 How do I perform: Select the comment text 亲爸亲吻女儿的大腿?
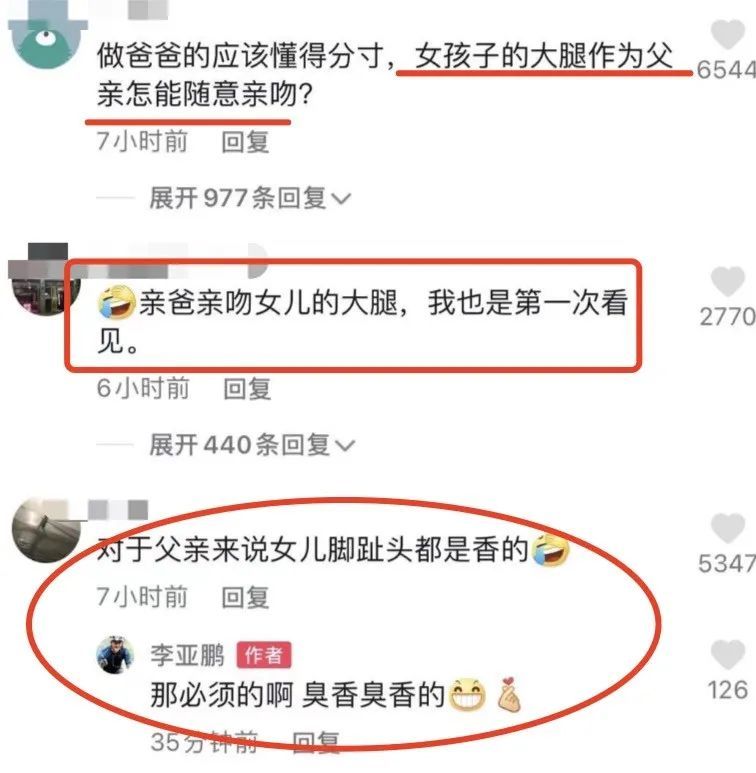click(x=269, y=302)
